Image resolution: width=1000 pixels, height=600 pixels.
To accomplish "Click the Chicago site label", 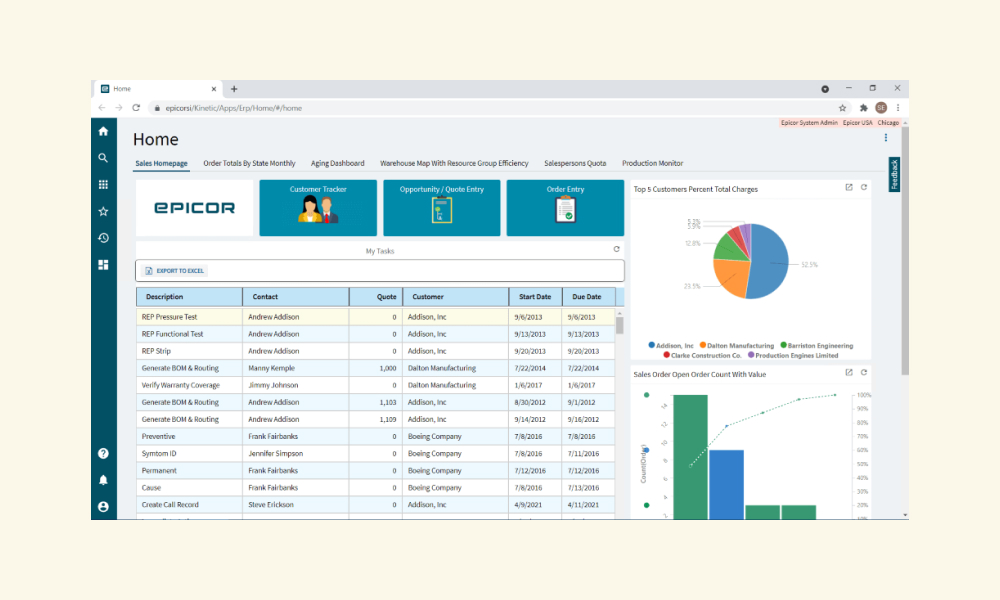I will [x=888, y=122].
